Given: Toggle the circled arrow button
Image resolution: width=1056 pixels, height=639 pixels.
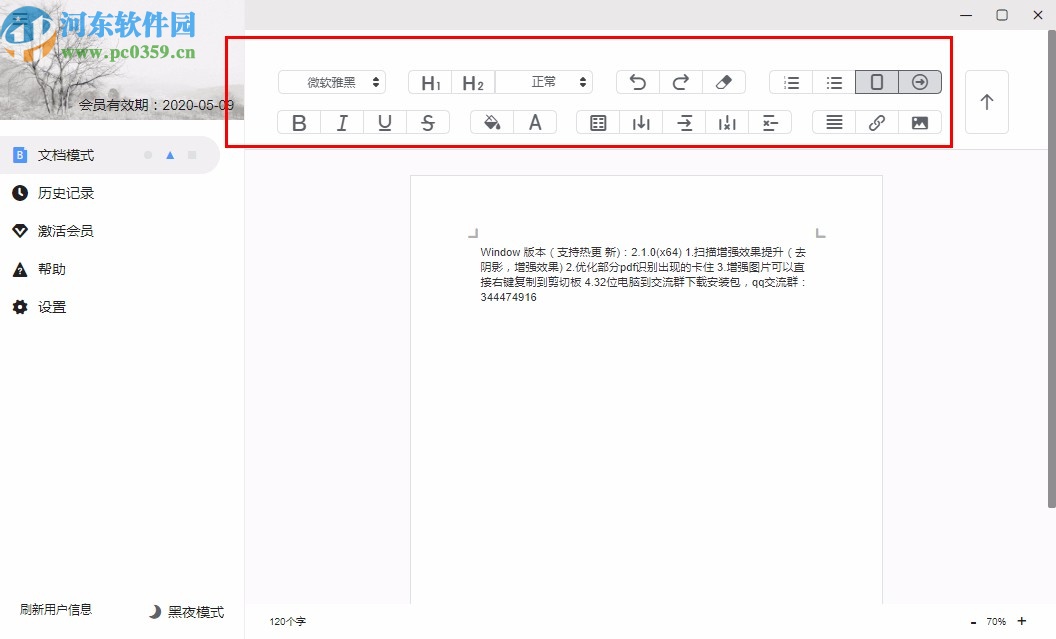Looking at the screenshot, I should coord(920,82).
